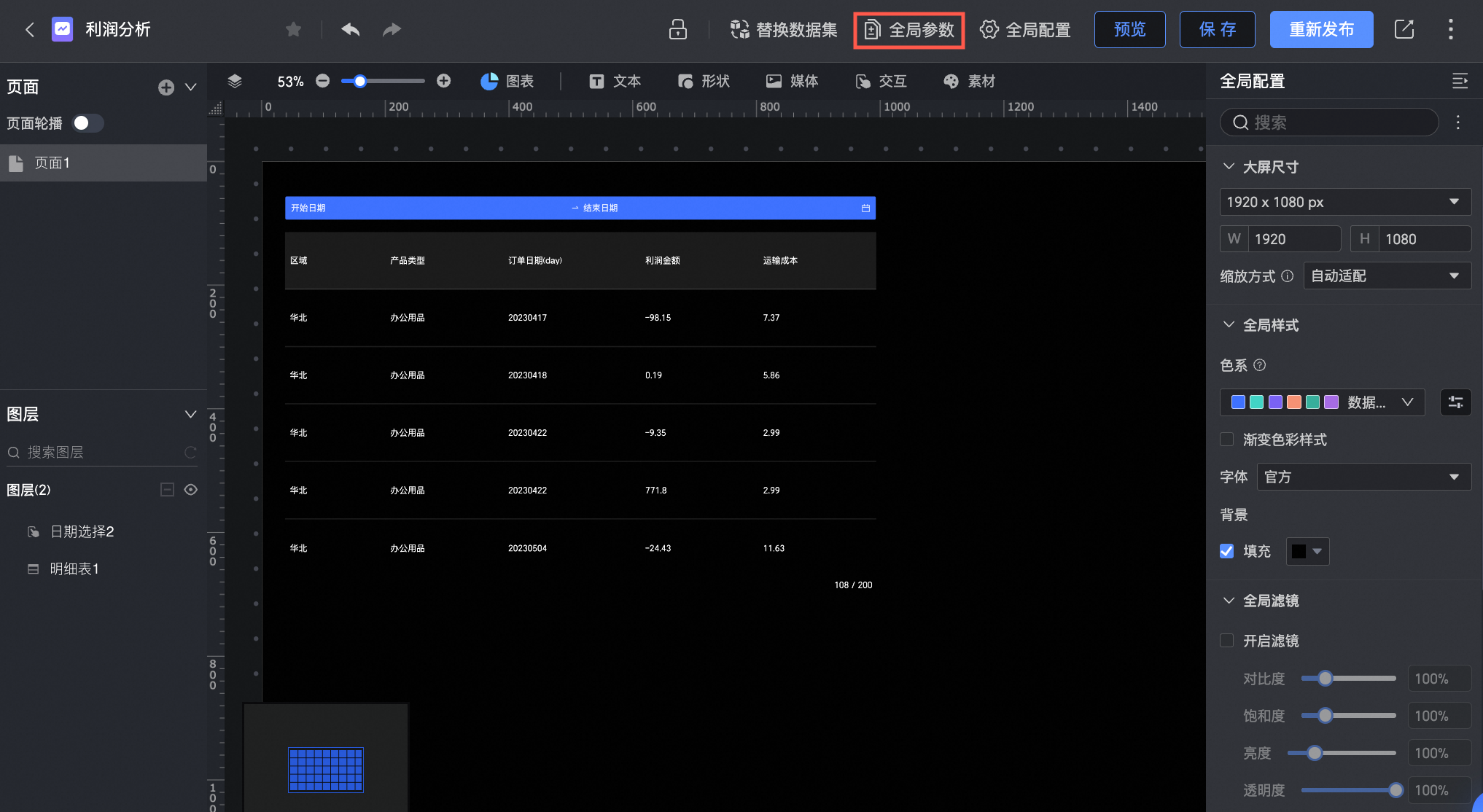This screenshot has width=1483, height=812.
Task: Go back using the left arrow icon
Action: tap(30, 29)
